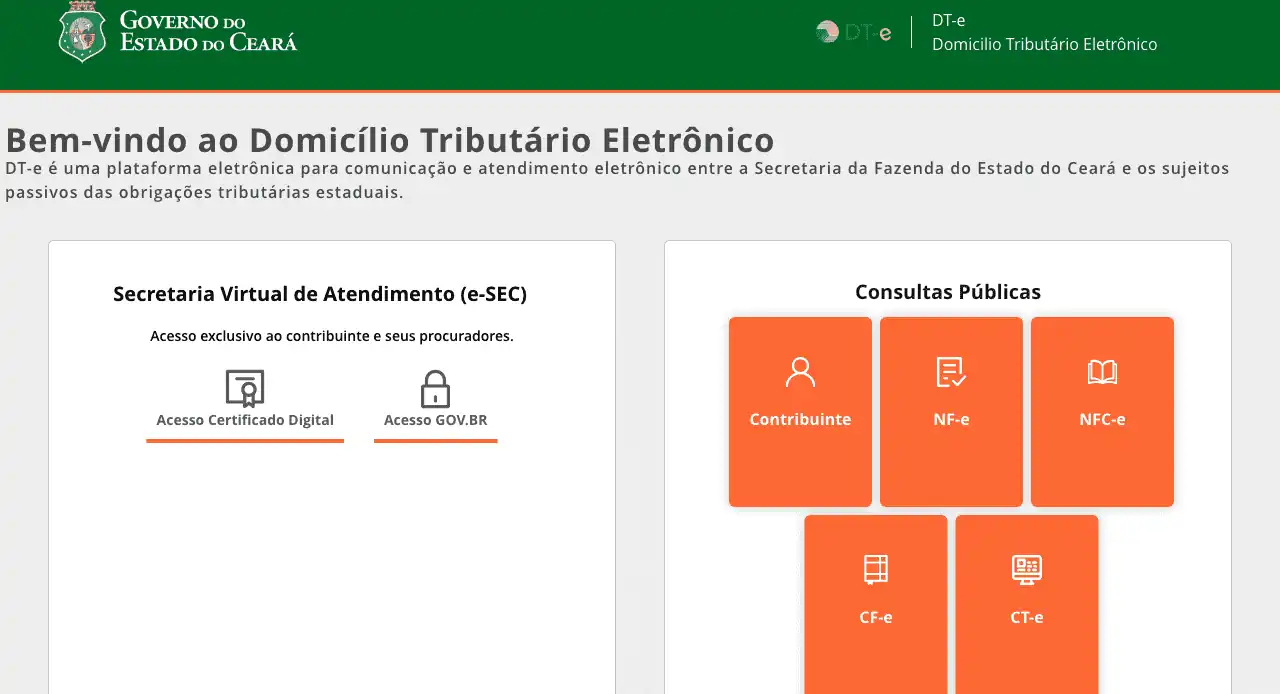Screen dimensions: 1280x694
Task: Select the Contribuinte person icon
Action: 800,372
